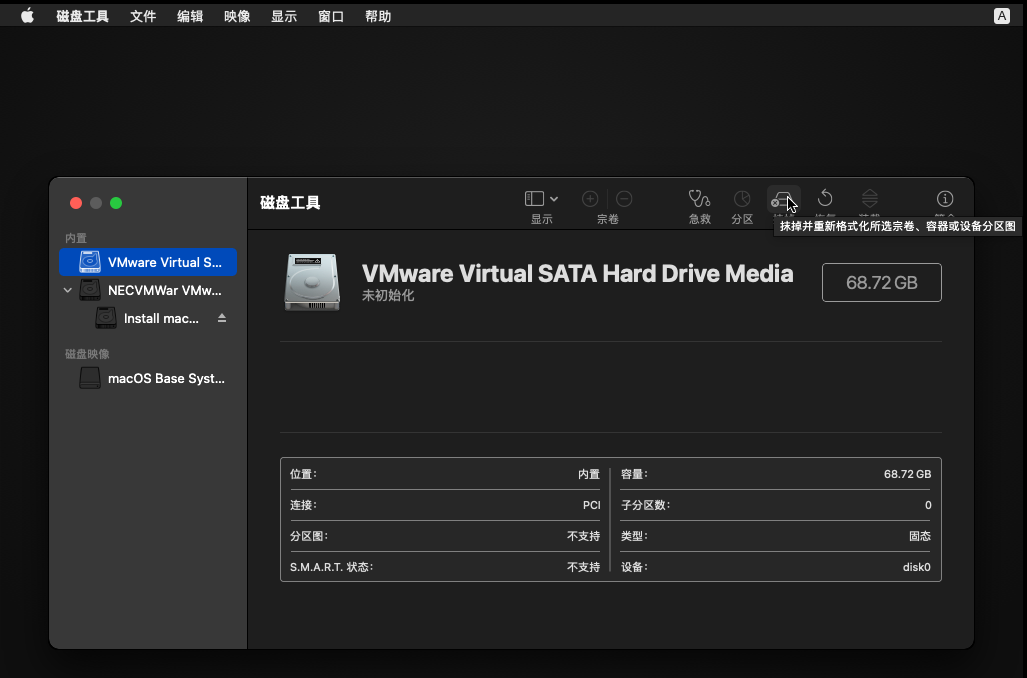Open the 映像 menu
The height and width of the screenshot is (678, 1027).
[237, 16]
